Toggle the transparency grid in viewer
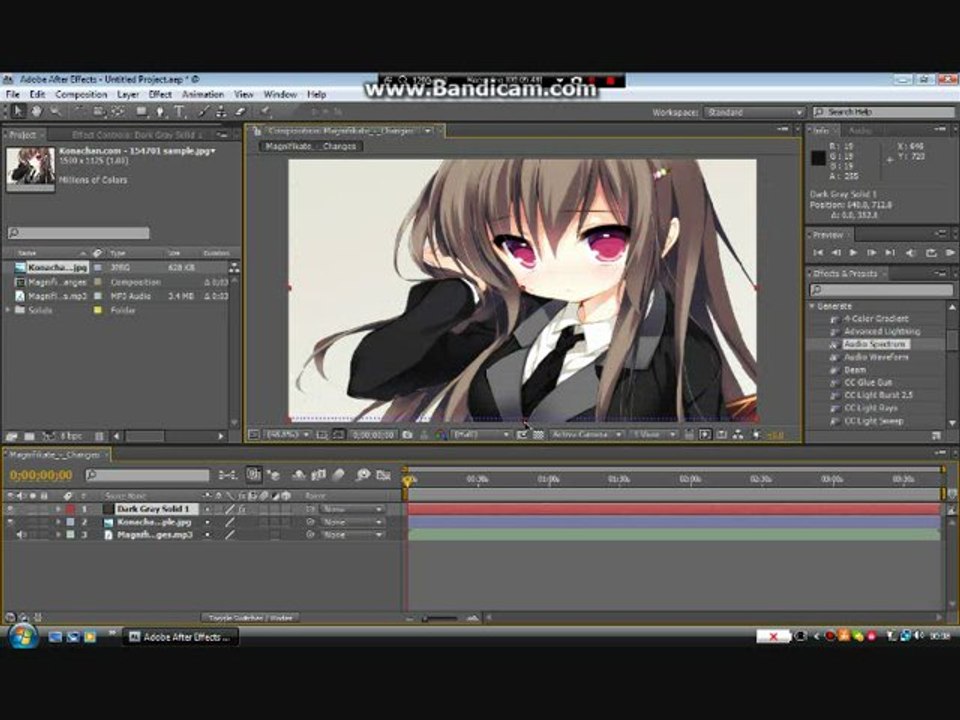 tap(538, 435)
